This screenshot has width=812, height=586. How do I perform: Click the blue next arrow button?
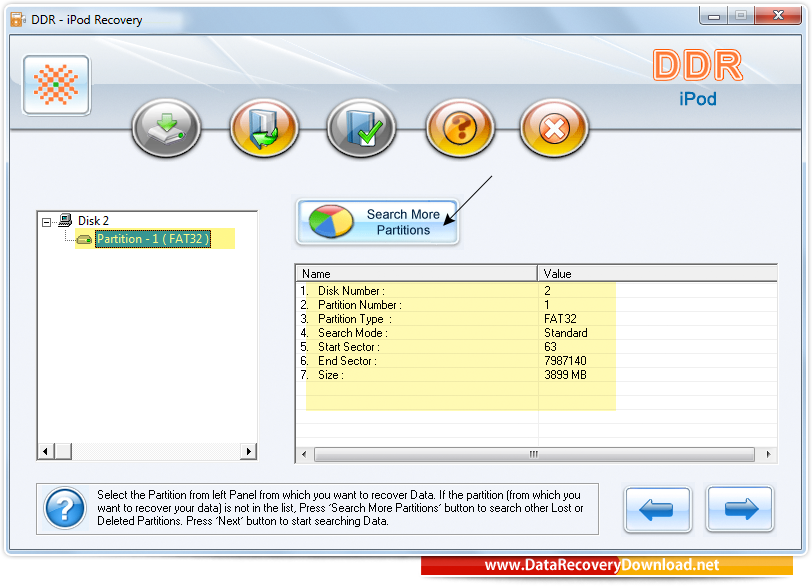[x=741, y=509]
